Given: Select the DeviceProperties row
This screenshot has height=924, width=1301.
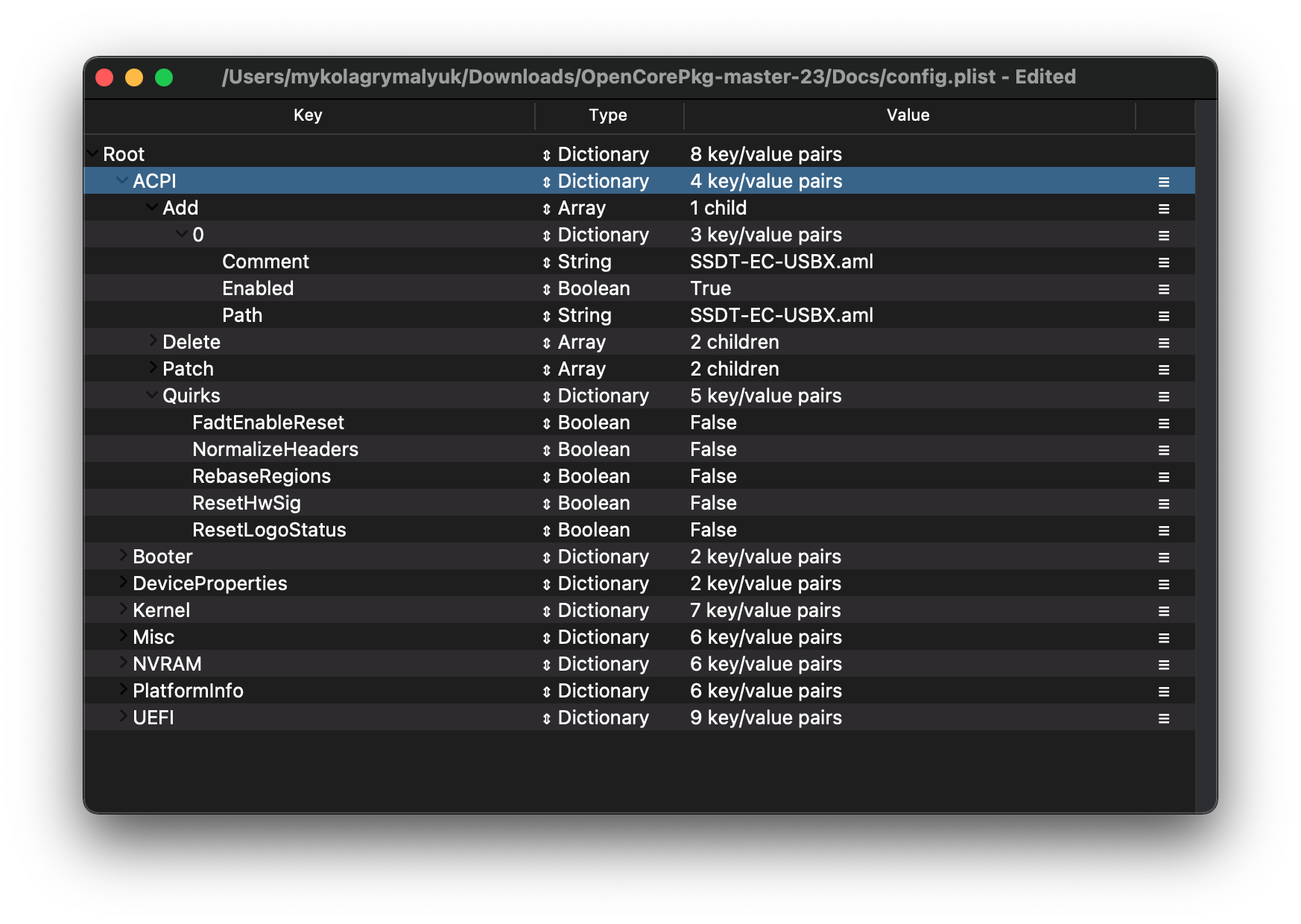Looking at the screenshot, I should pos(209,583).
